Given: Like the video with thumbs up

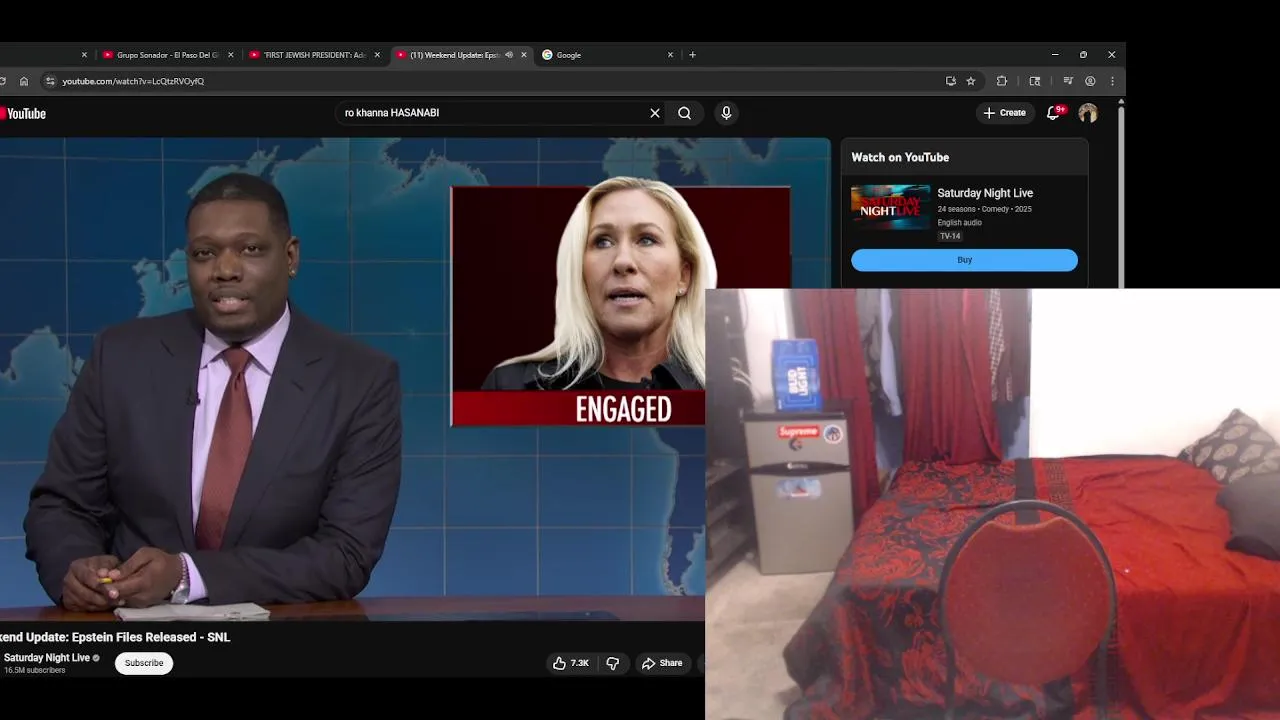Looking at the screenshot, I should 570,663.
